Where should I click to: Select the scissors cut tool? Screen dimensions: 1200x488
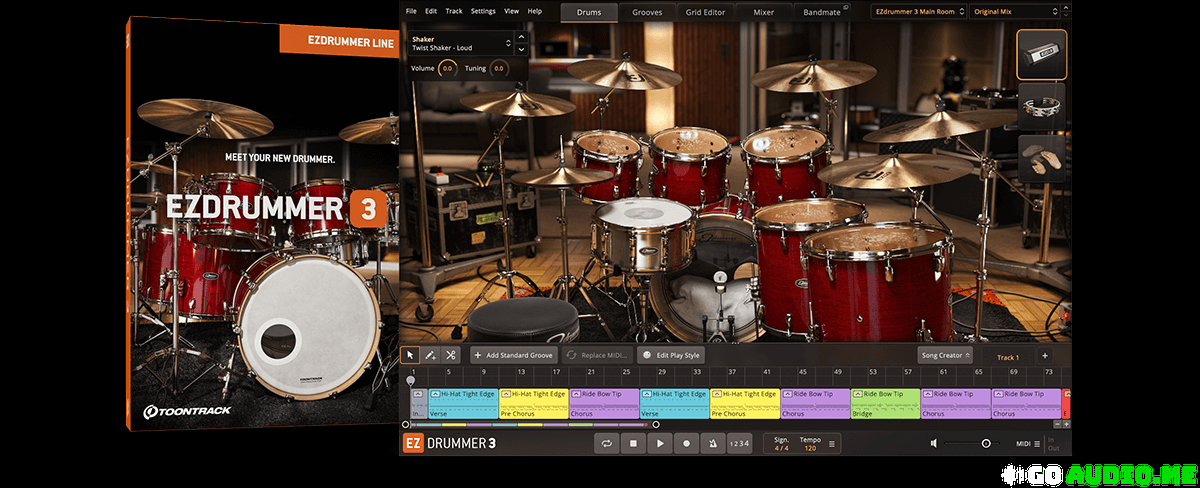(x=450, y=355)
